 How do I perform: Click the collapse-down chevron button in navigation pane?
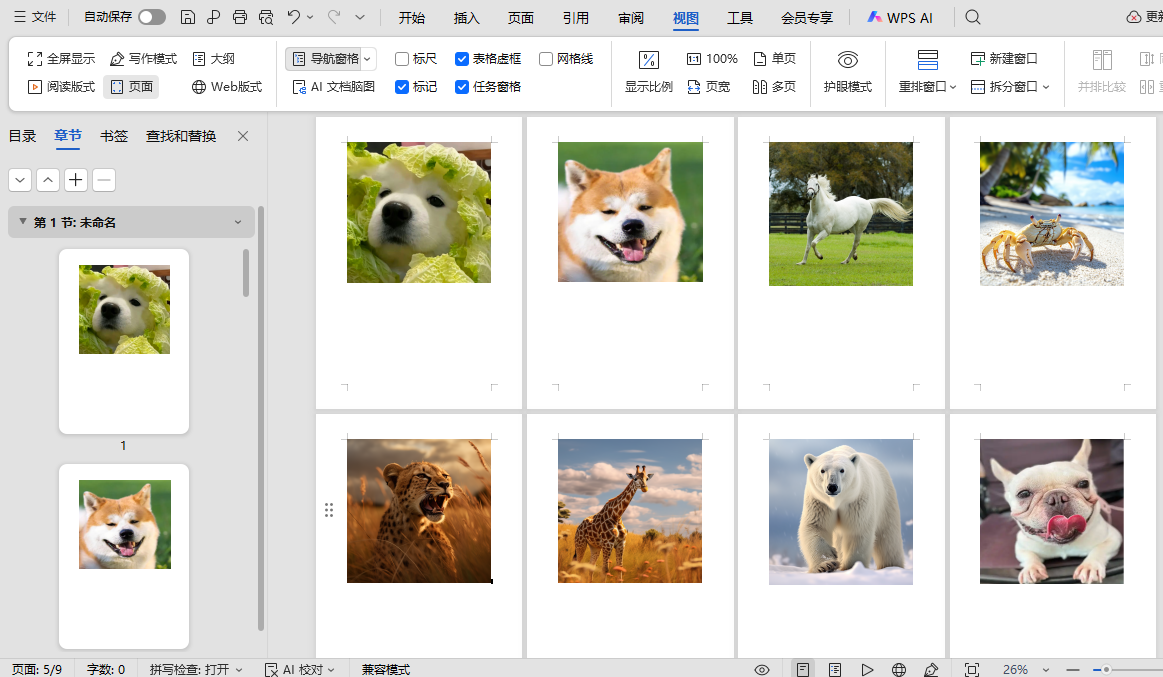coord(20,179)
